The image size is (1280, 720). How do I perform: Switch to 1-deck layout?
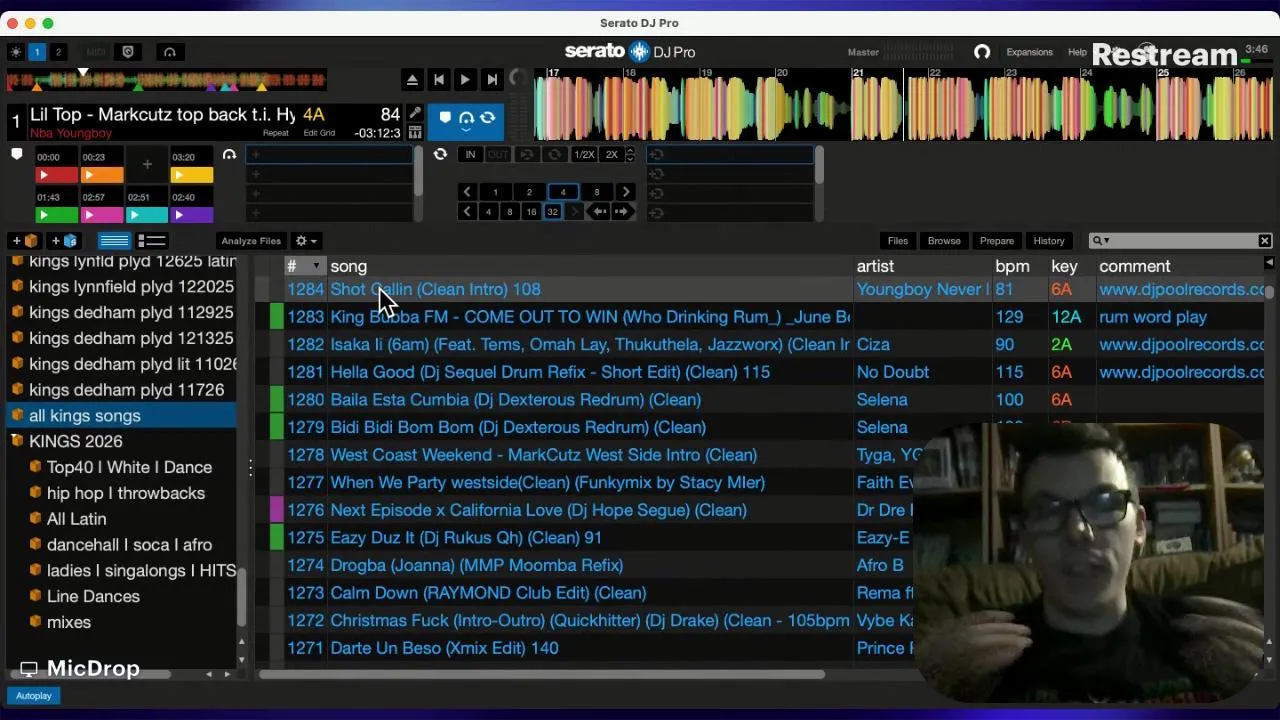(x=37, y=52)
